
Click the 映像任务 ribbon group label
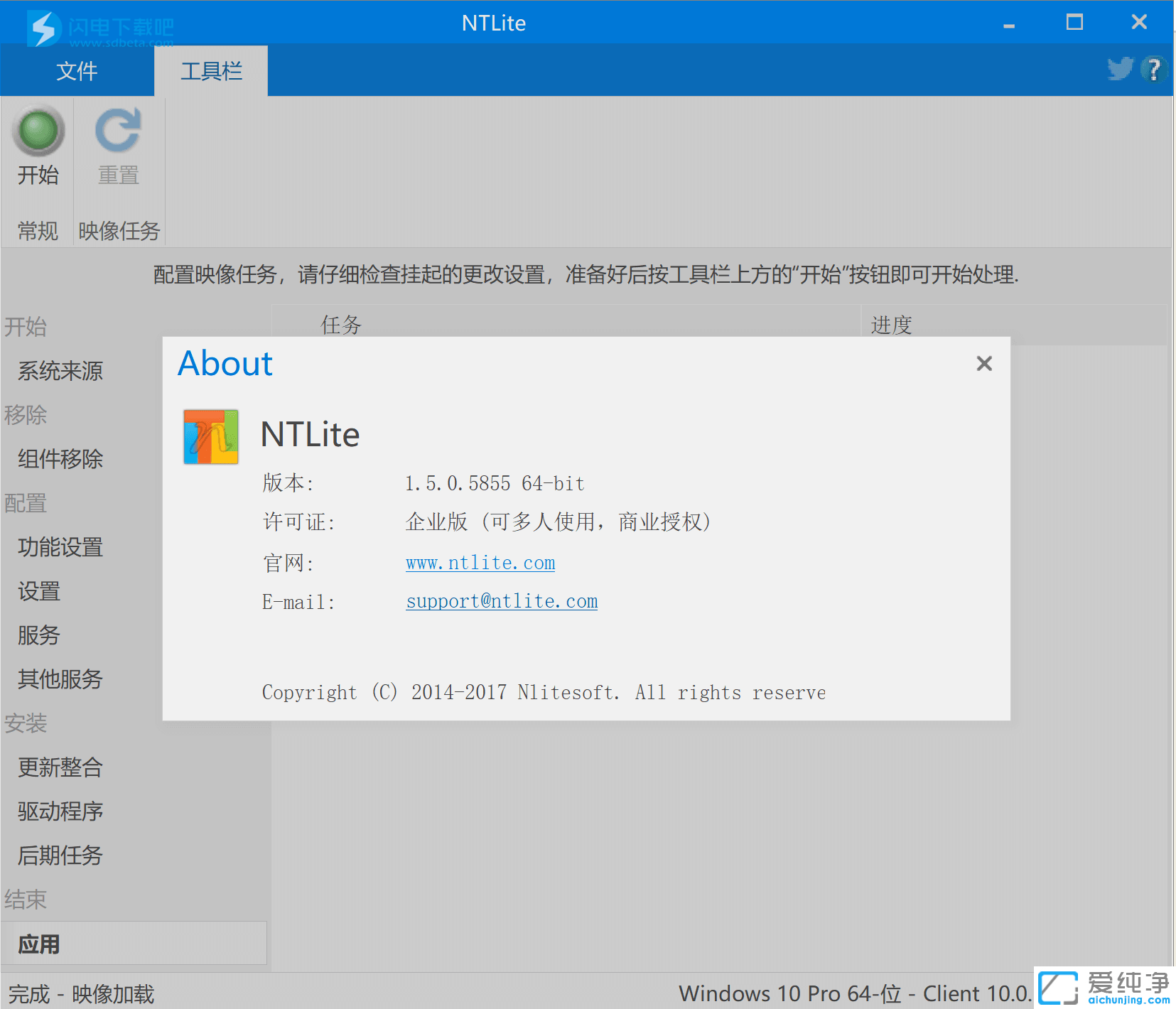click(119, 231)
